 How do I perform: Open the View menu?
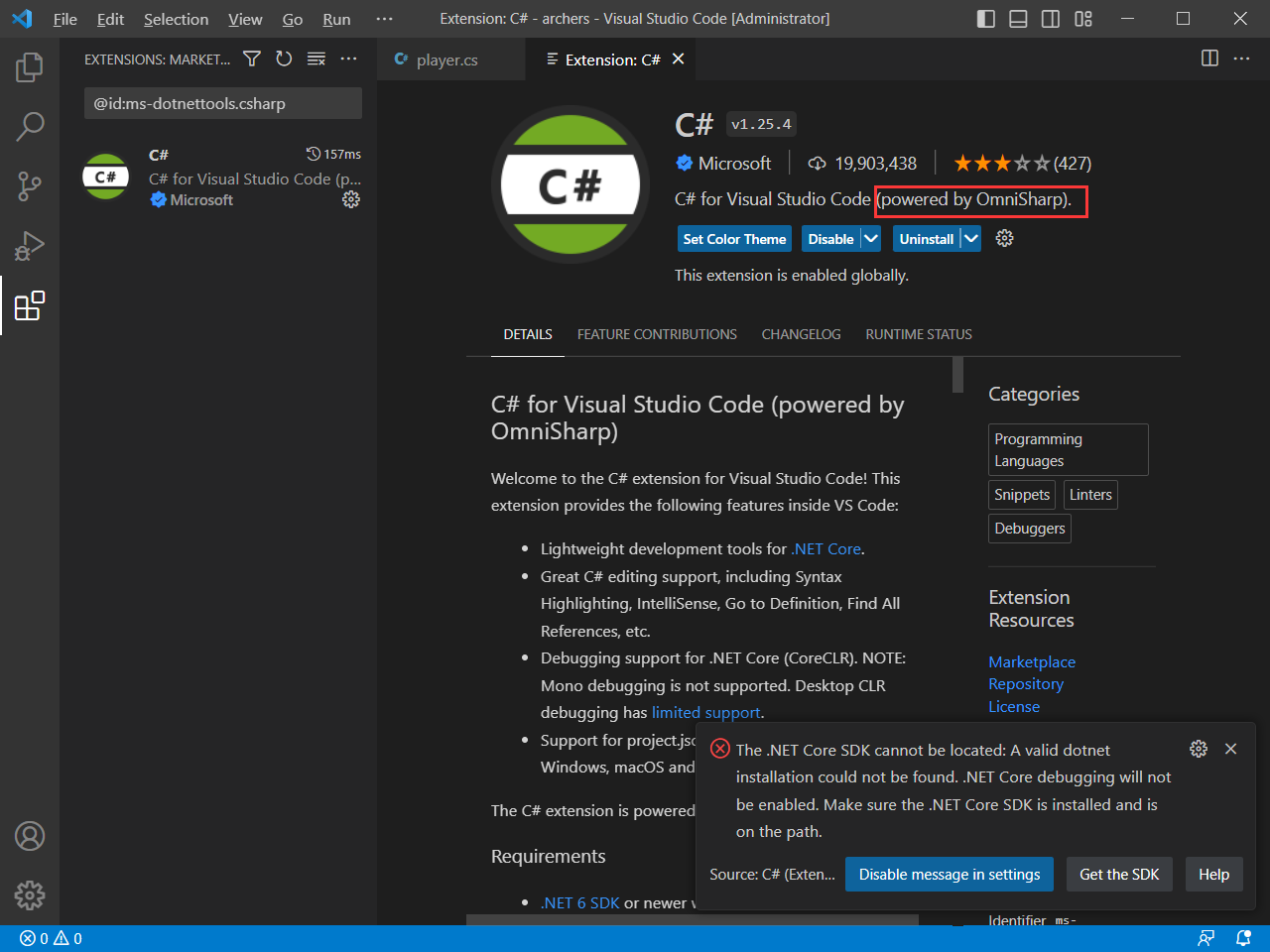point(245,19)
